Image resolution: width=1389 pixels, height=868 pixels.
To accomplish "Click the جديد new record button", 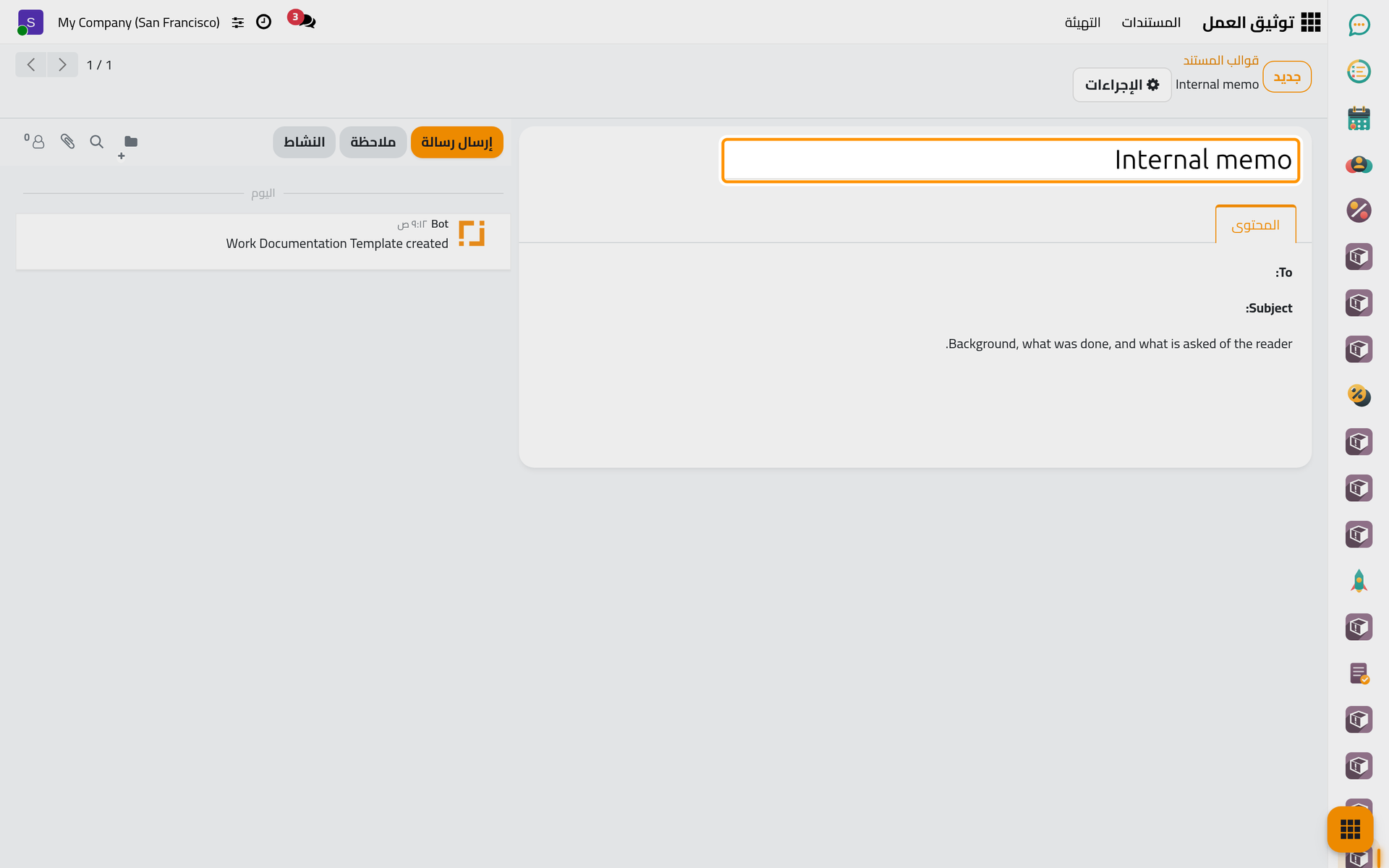I will pos(1287,77).
